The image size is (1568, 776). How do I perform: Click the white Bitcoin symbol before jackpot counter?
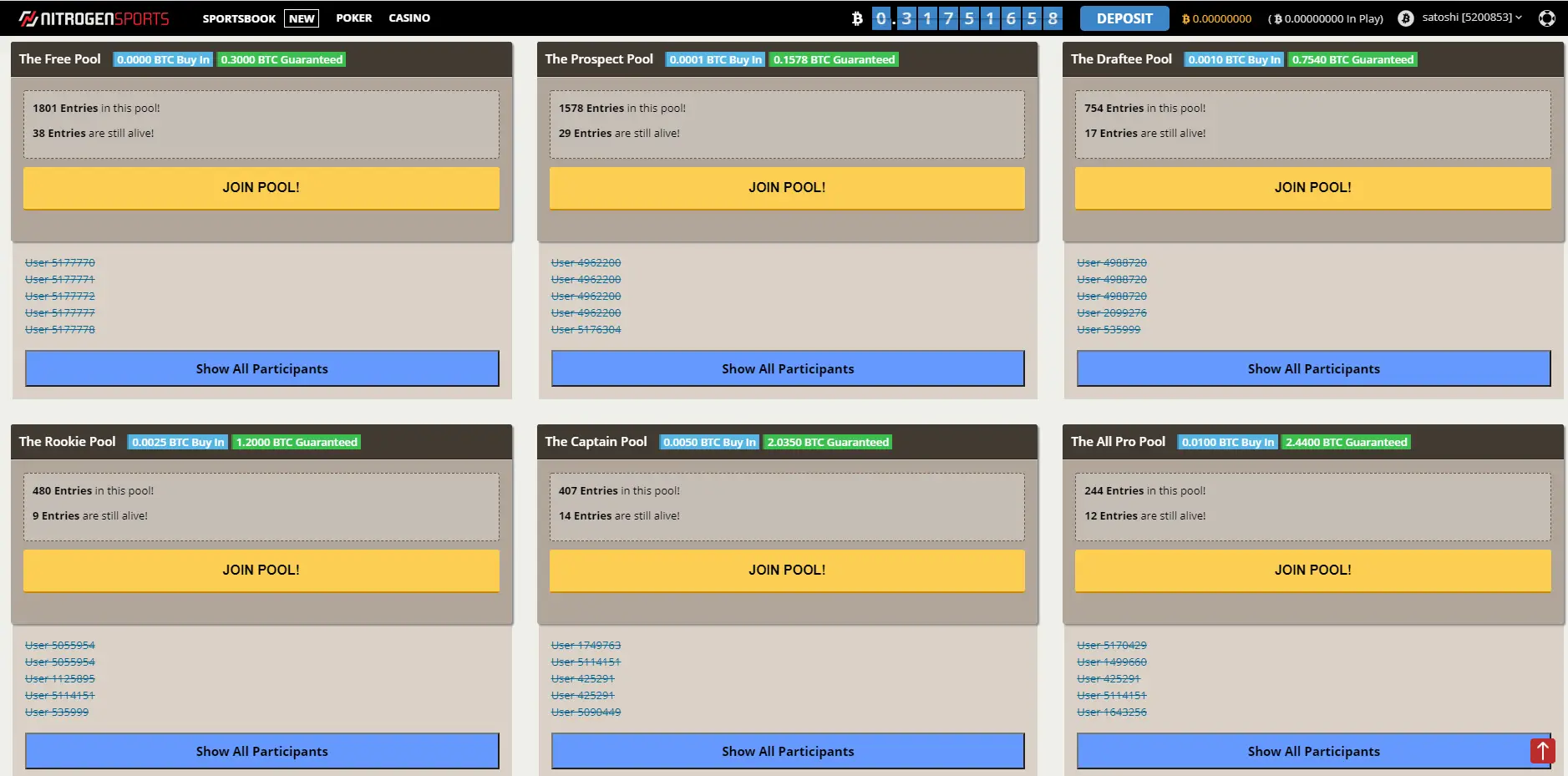coord(856,18)
